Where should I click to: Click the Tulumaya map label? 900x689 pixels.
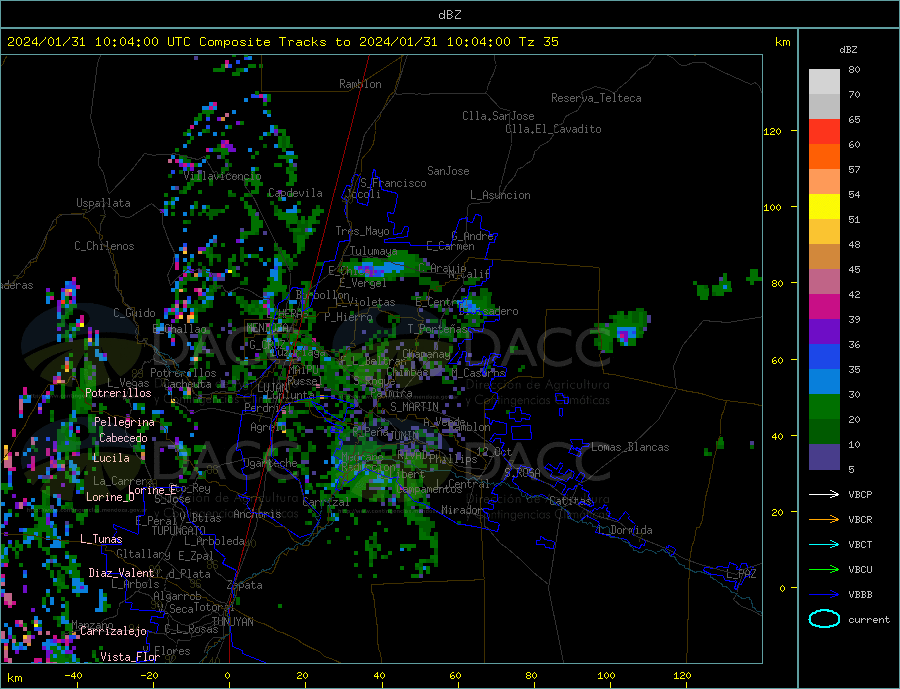pyautogui.click(x=374, y=251)
